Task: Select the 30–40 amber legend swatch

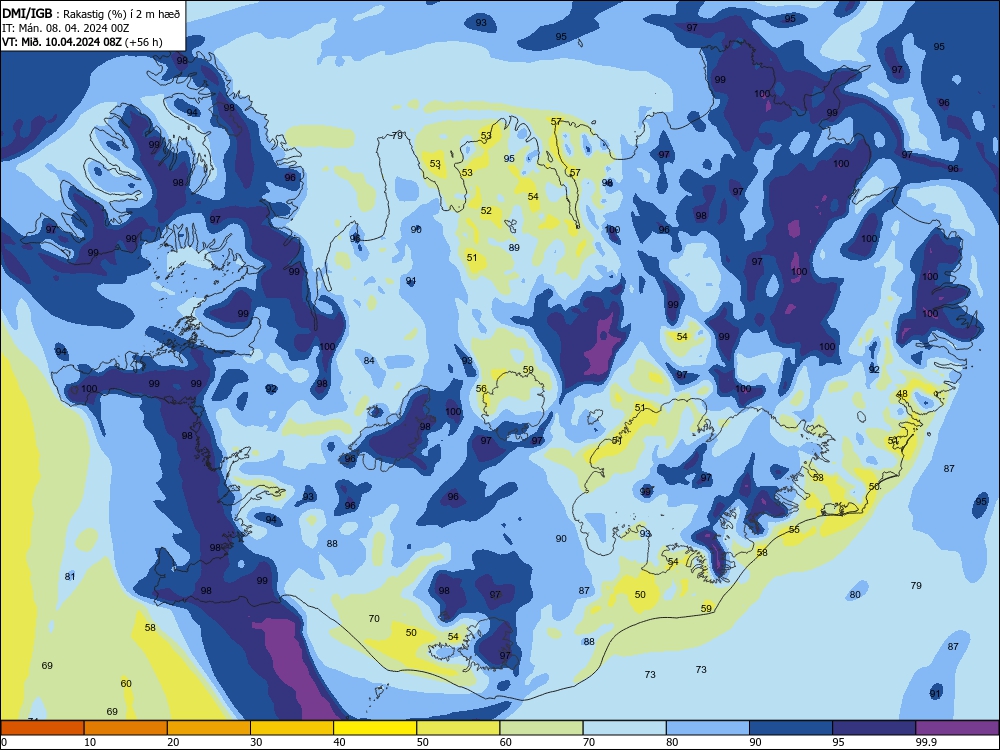Action: (x=292, y=728)
